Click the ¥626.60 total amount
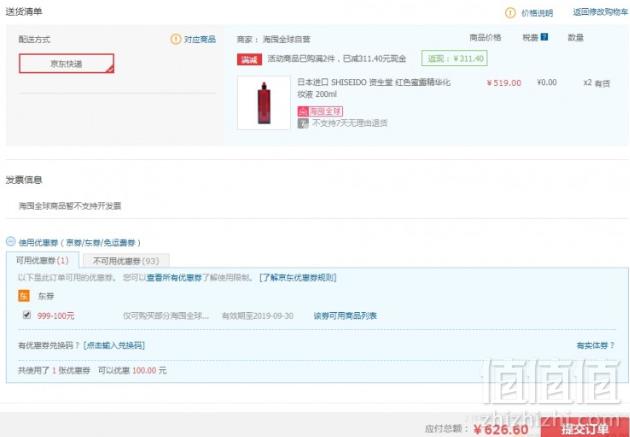 501,429
